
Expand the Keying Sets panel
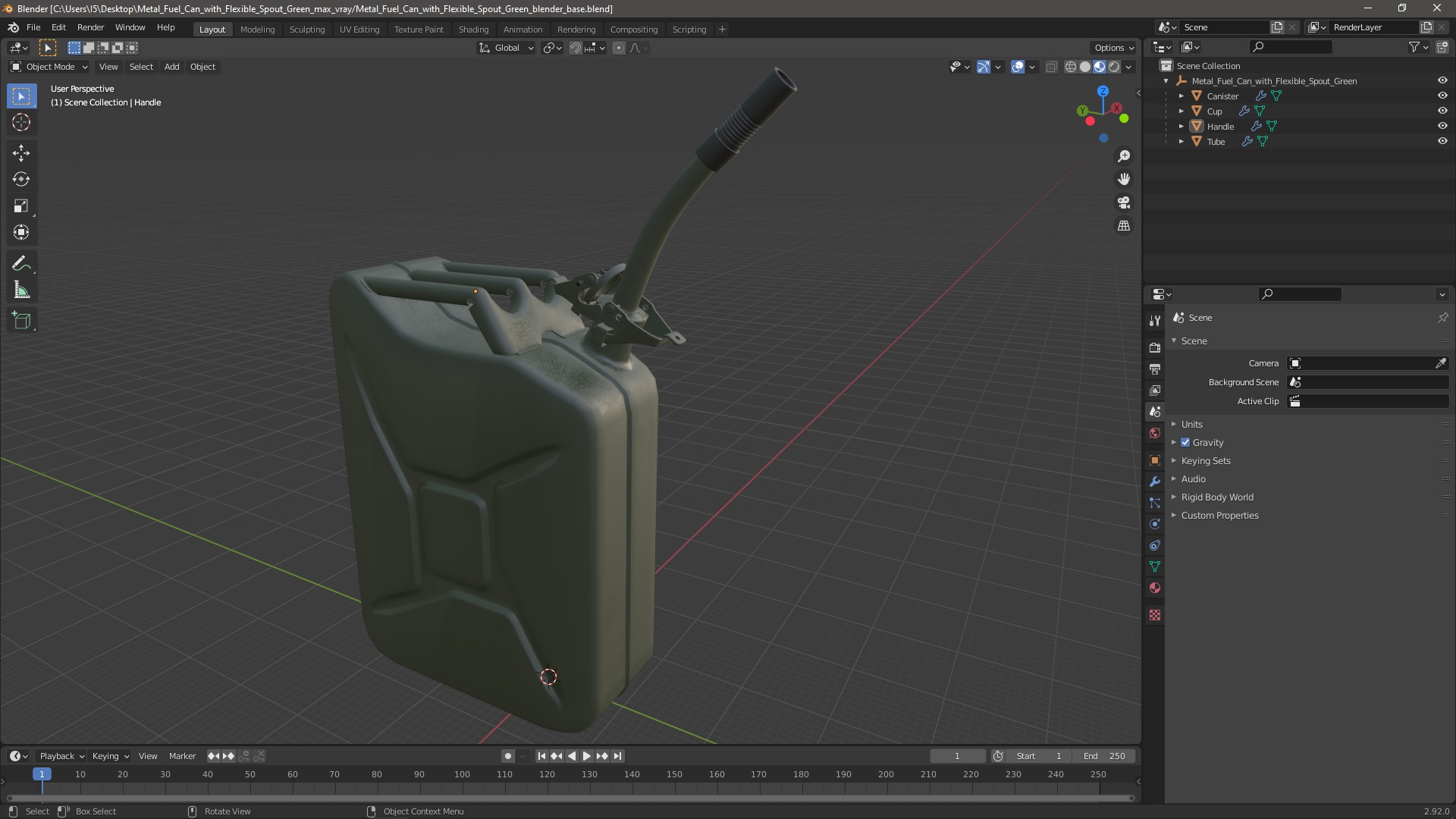point(1205,460)
